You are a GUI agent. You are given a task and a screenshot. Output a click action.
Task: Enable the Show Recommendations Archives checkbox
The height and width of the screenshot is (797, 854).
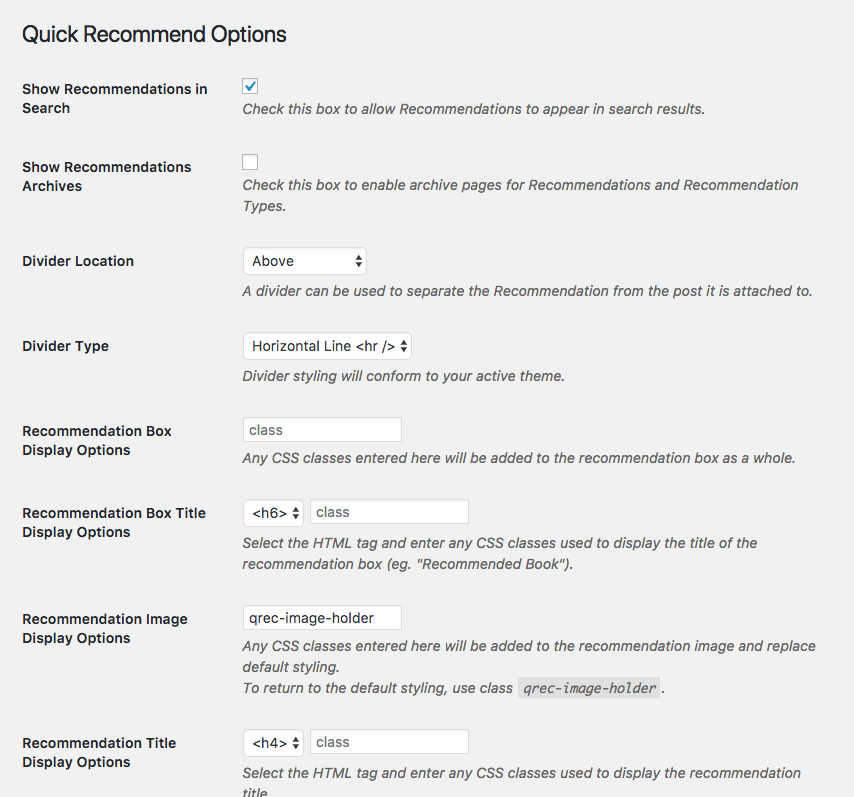coord(250,162)
